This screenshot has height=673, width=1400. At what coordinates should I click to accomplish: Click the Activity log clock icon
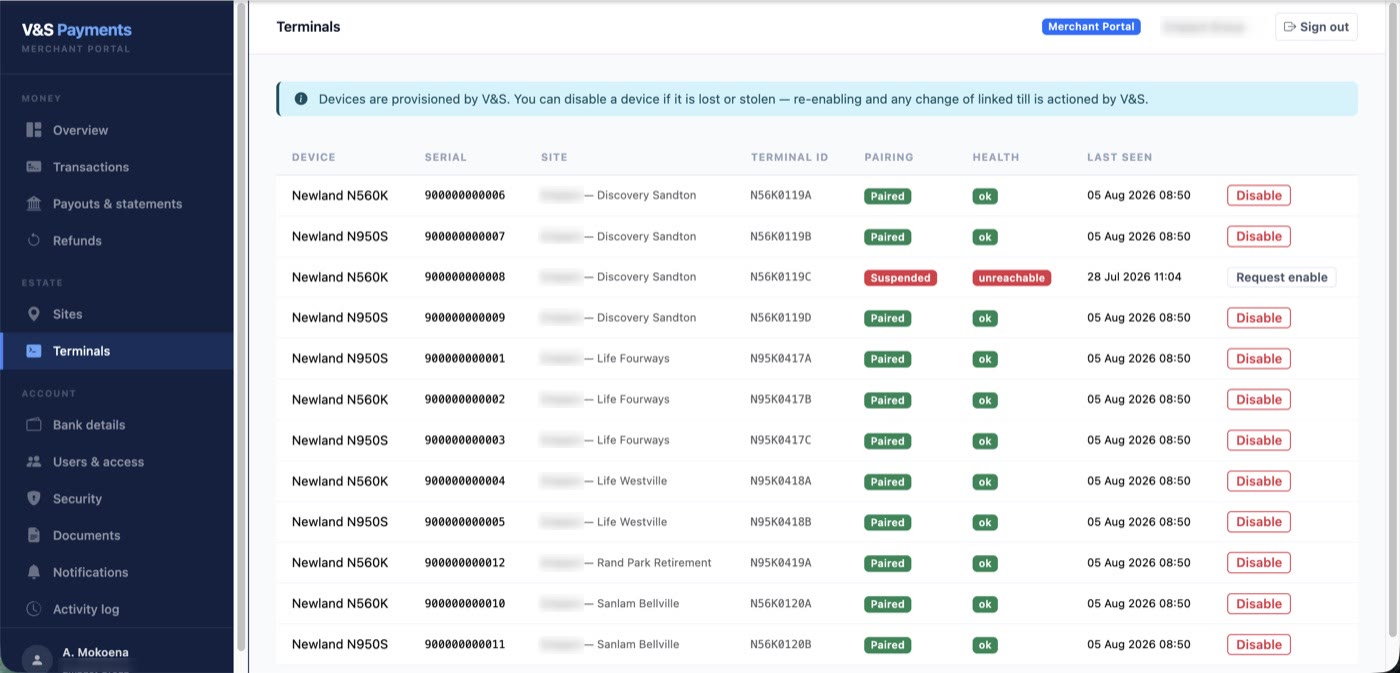tap(34, 609)
